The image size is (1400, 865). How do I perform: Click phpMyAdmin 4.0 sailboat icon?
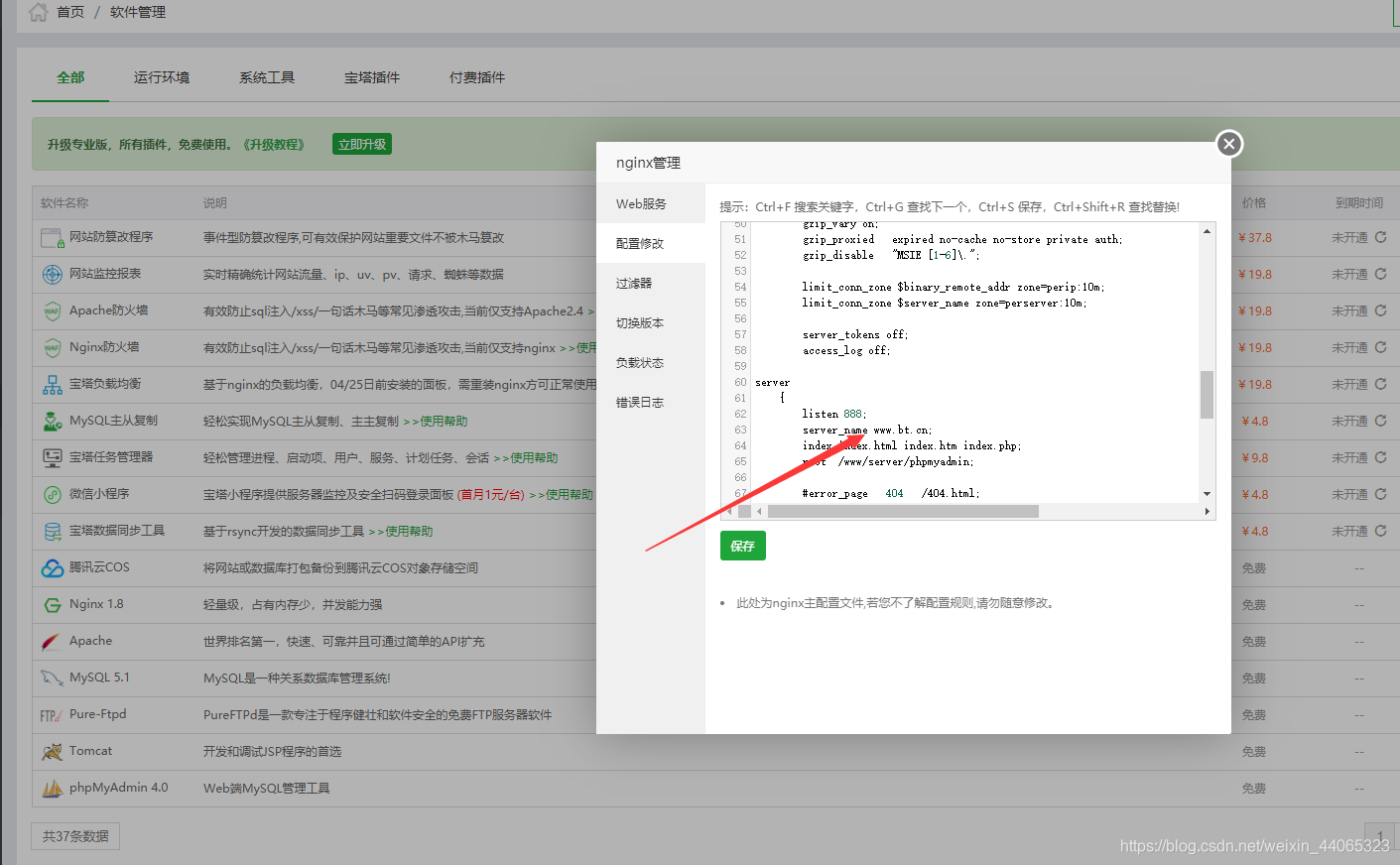pos(52,789)
